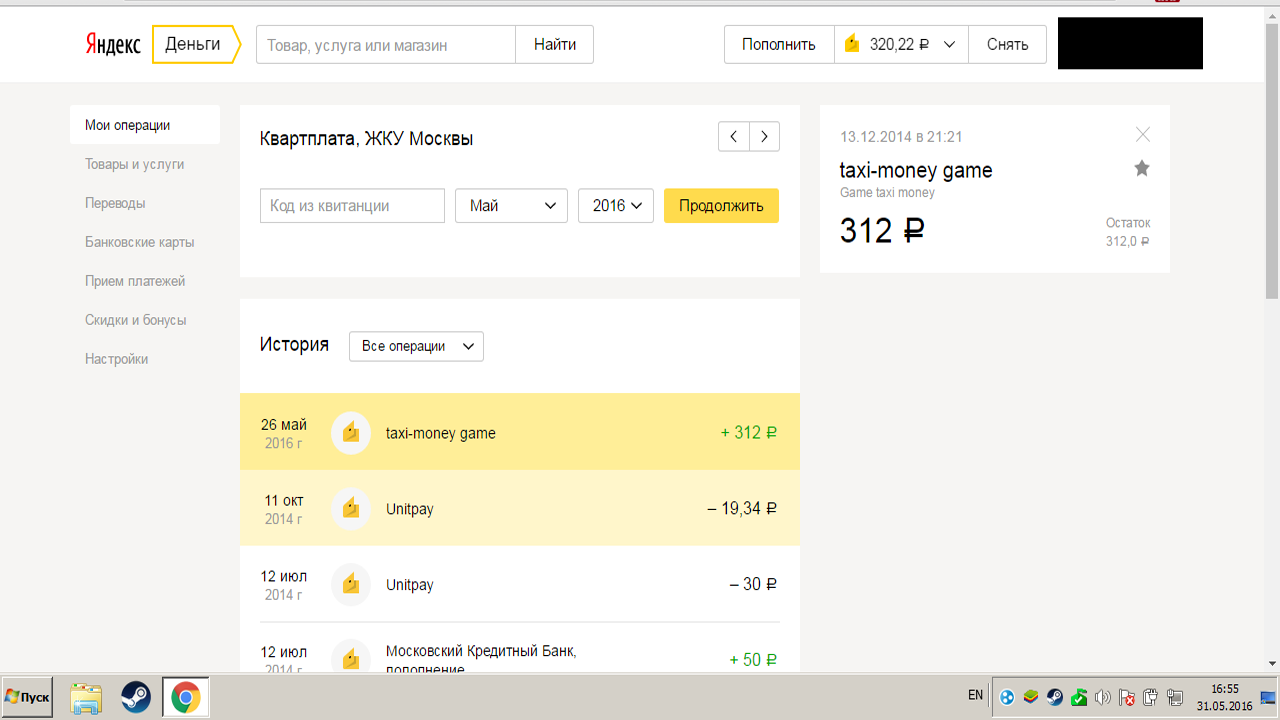Click the Код из квитанции input field

pyautogui.click(x=352, y=206)
